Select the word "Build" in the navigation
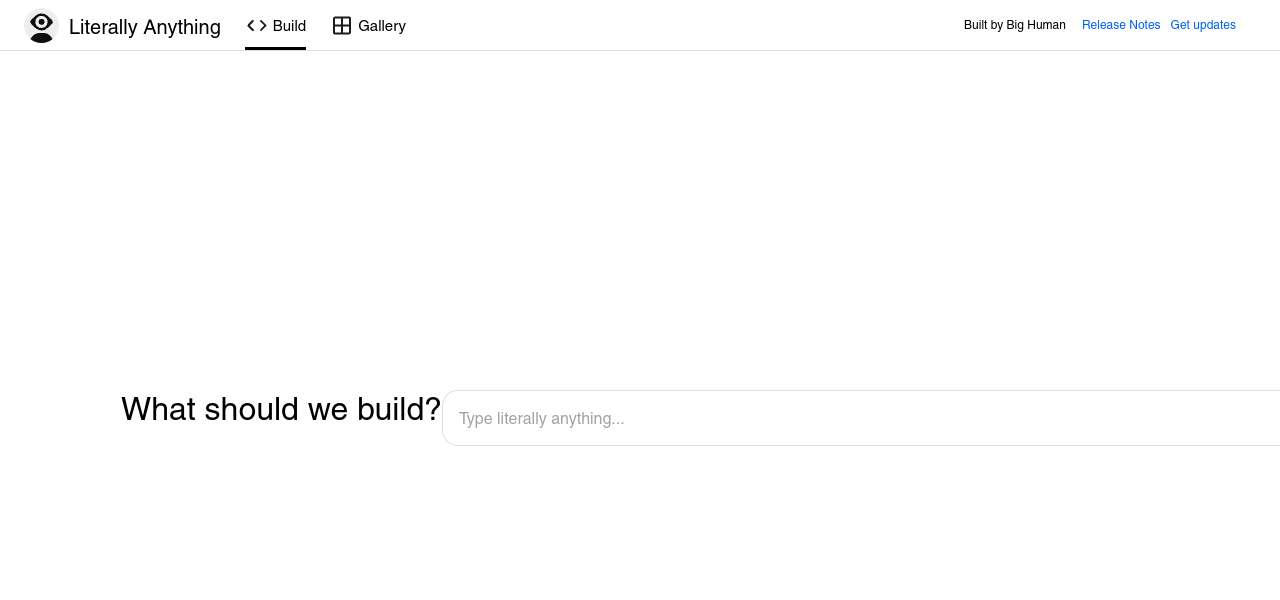This screenshot has width=1280, height=600. coord(289,26)
